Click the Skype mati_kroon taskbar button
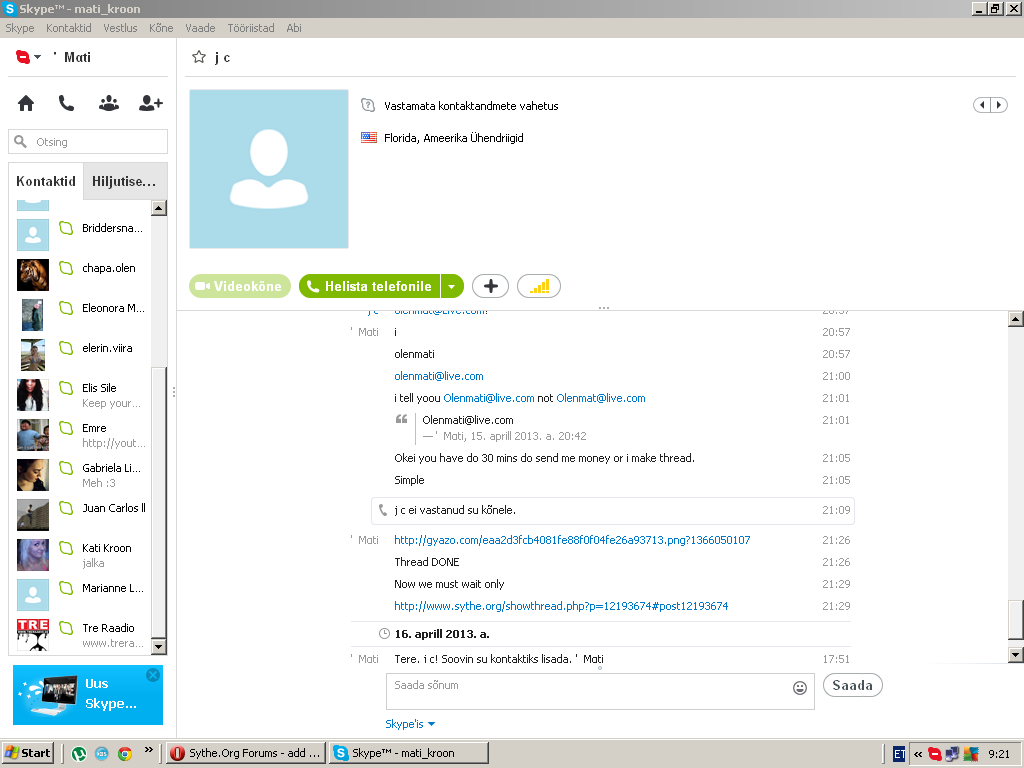 tap(409, 753)
